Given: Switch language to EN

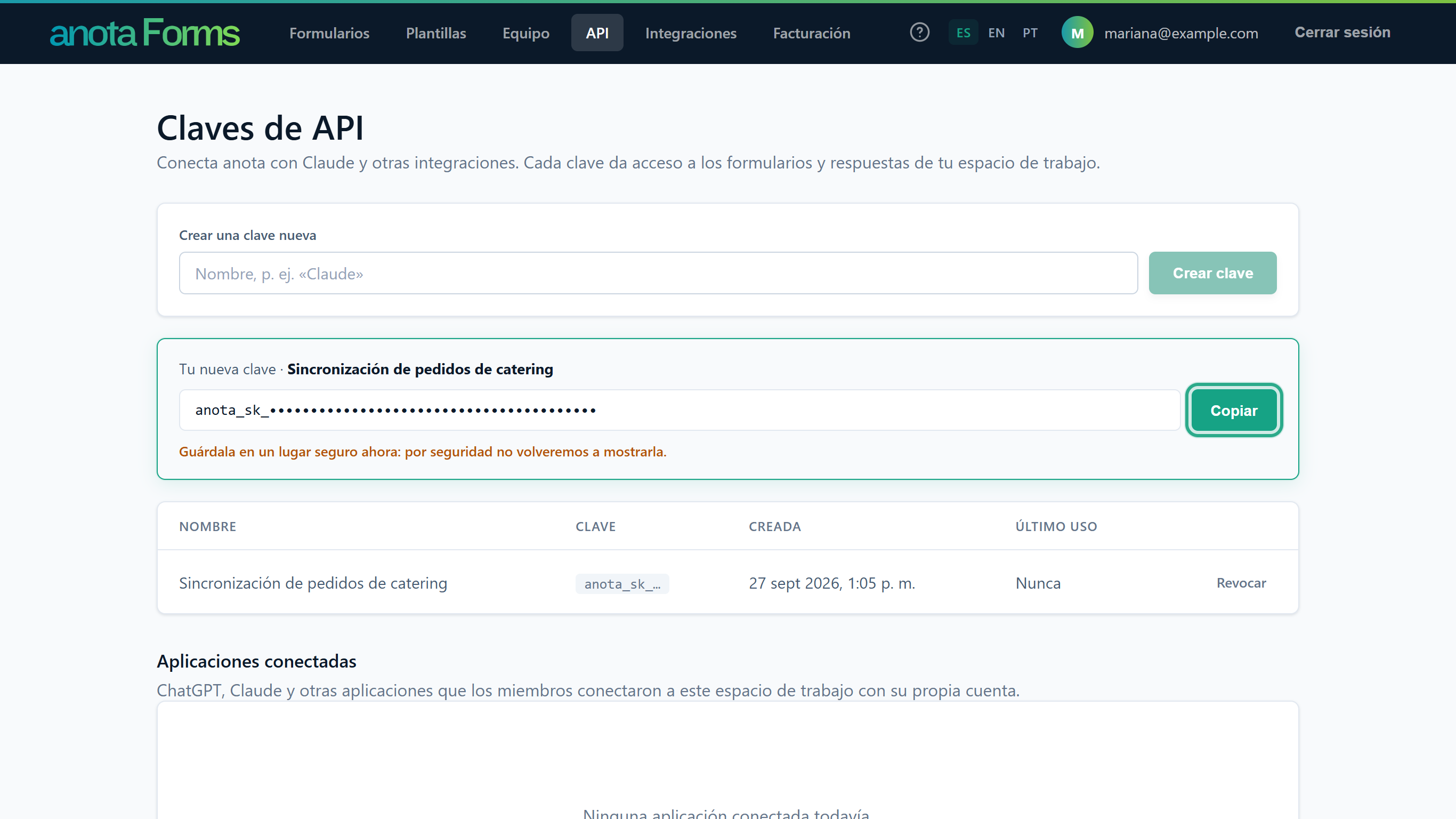Looking at the screenshot, I should click(x=997, y=33).
